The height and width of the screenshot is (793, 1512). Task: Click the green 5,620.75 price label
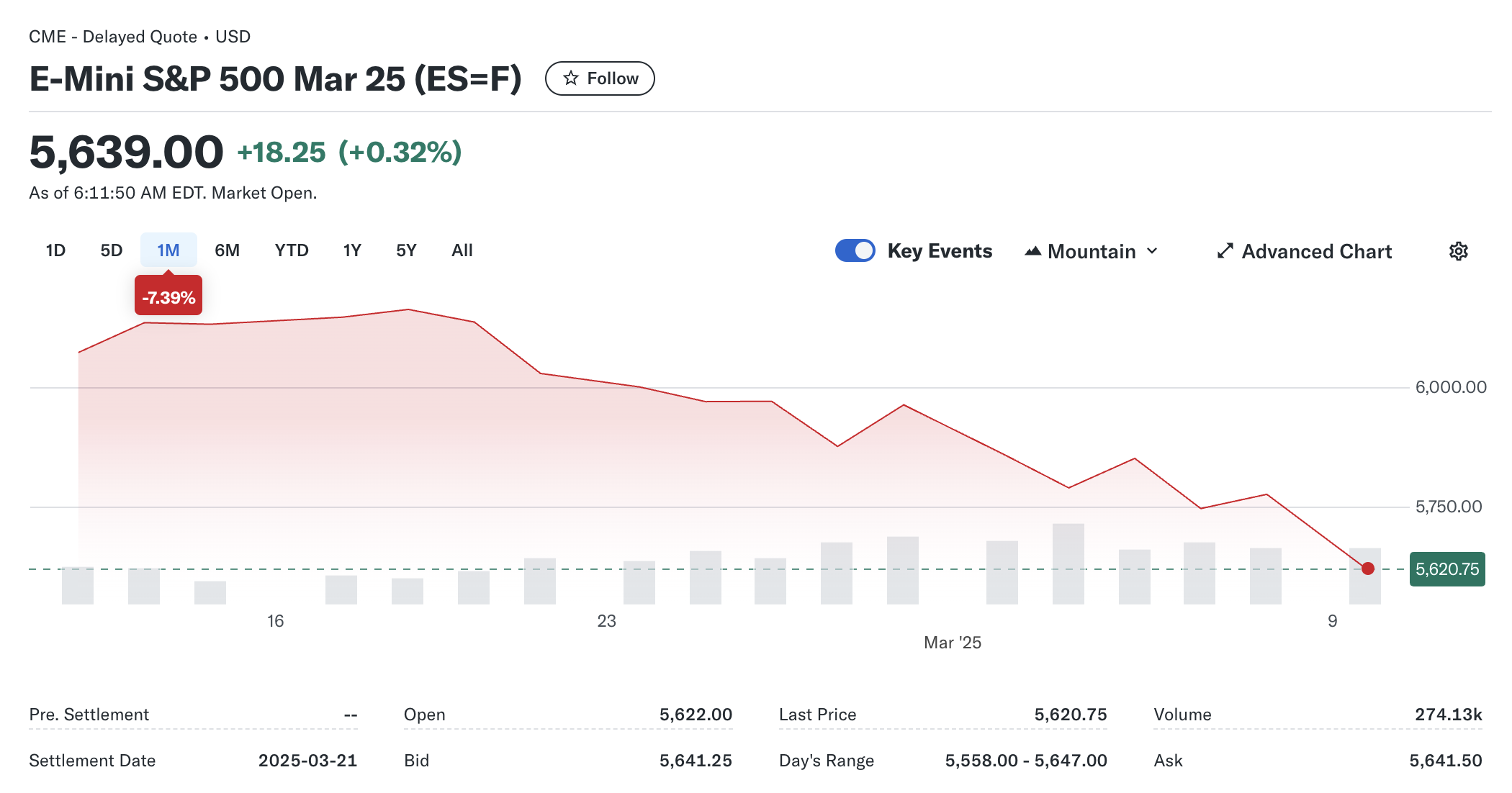1446,569
